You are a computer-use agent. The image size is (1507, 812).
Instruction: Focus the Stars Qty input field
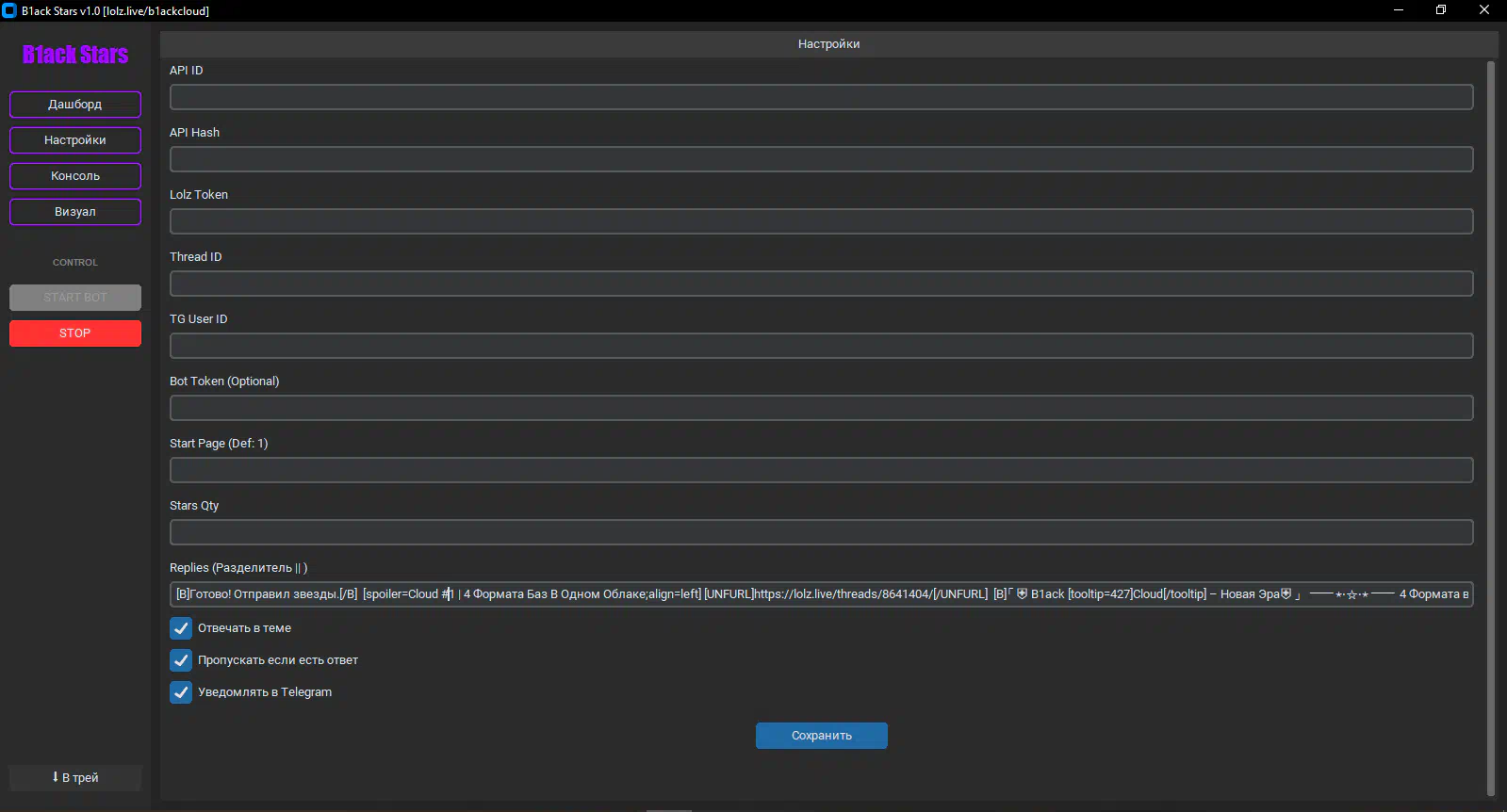click(x=821, y=532)
